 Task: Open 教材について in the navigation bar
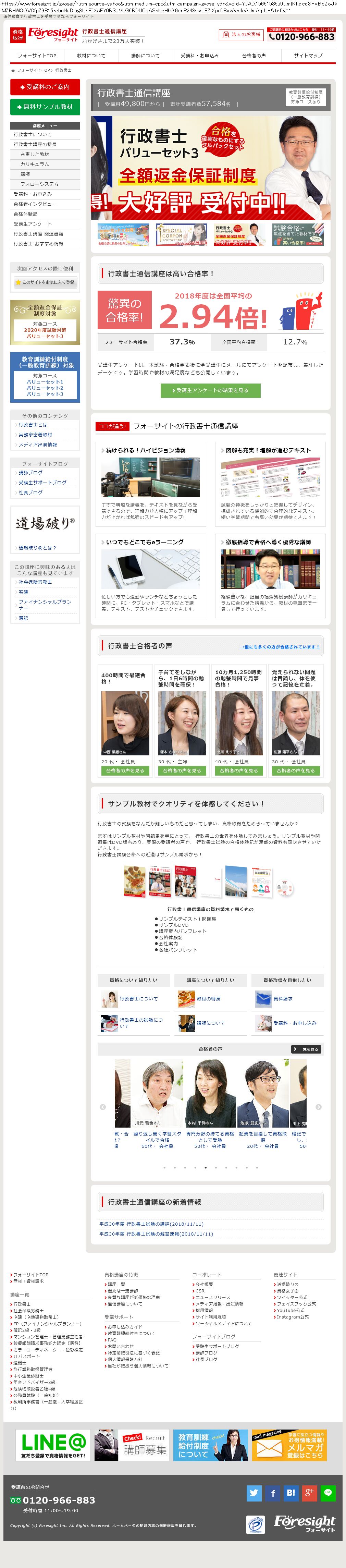90,56
